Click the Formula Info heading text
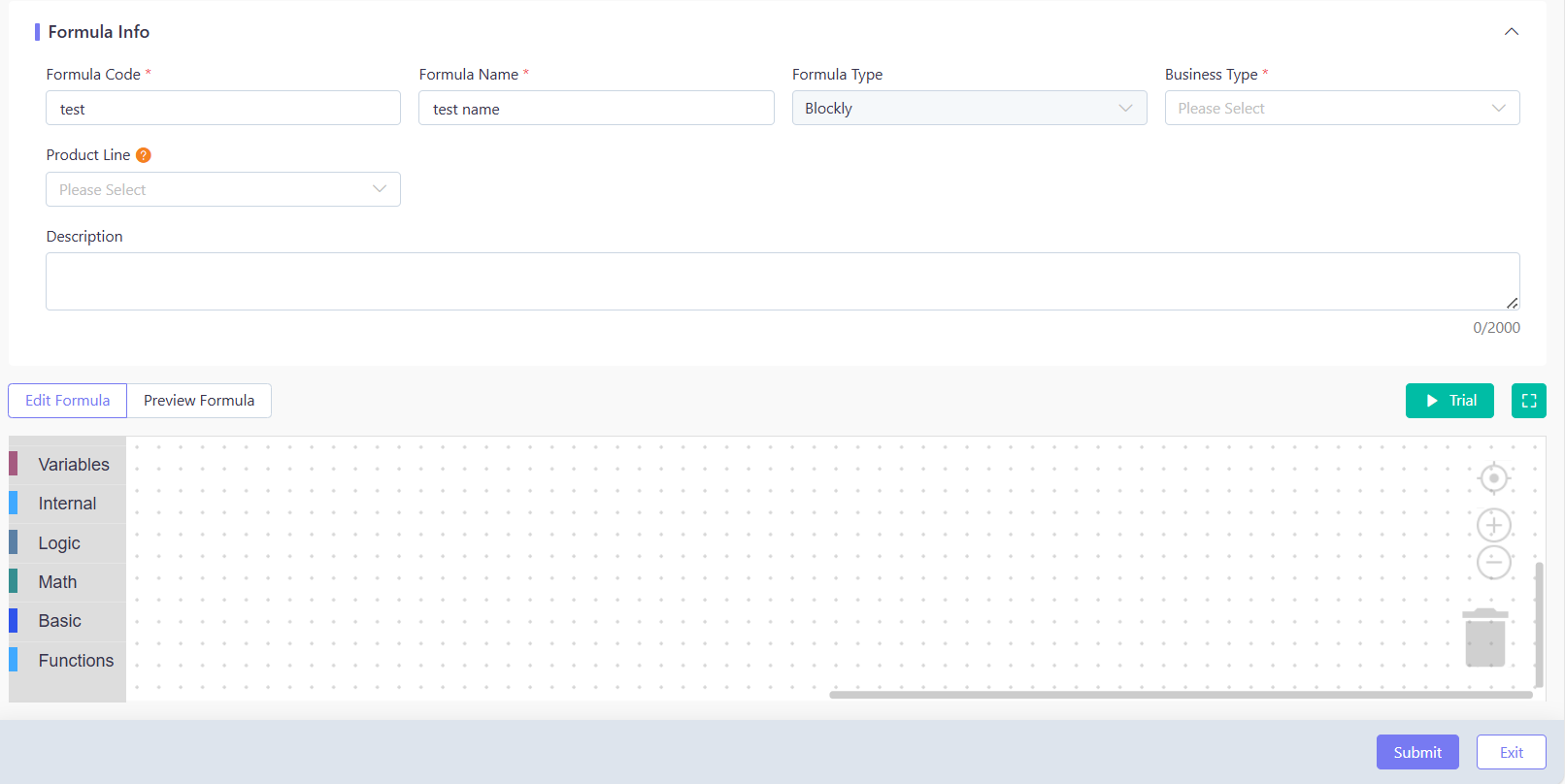This screenshot has width=1565, height=784. pyautogui.click(x=99, y=32)
